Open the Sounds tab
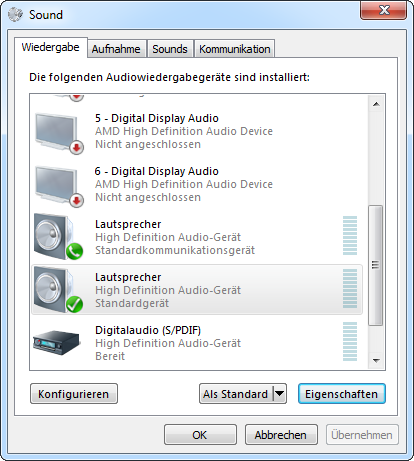Screen dimensions: 414x461 170,49
